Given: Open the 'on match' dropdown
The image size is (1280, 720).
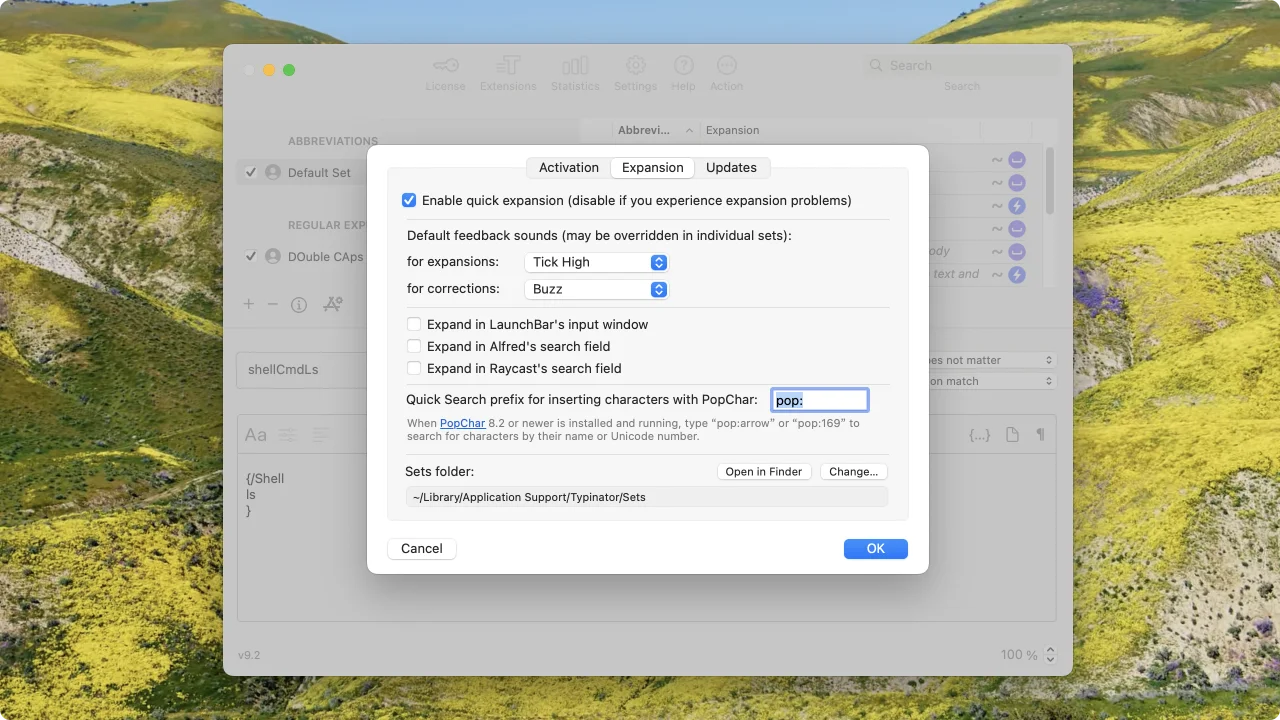Looking at the screenshot, I should click(x=988, y=381).
